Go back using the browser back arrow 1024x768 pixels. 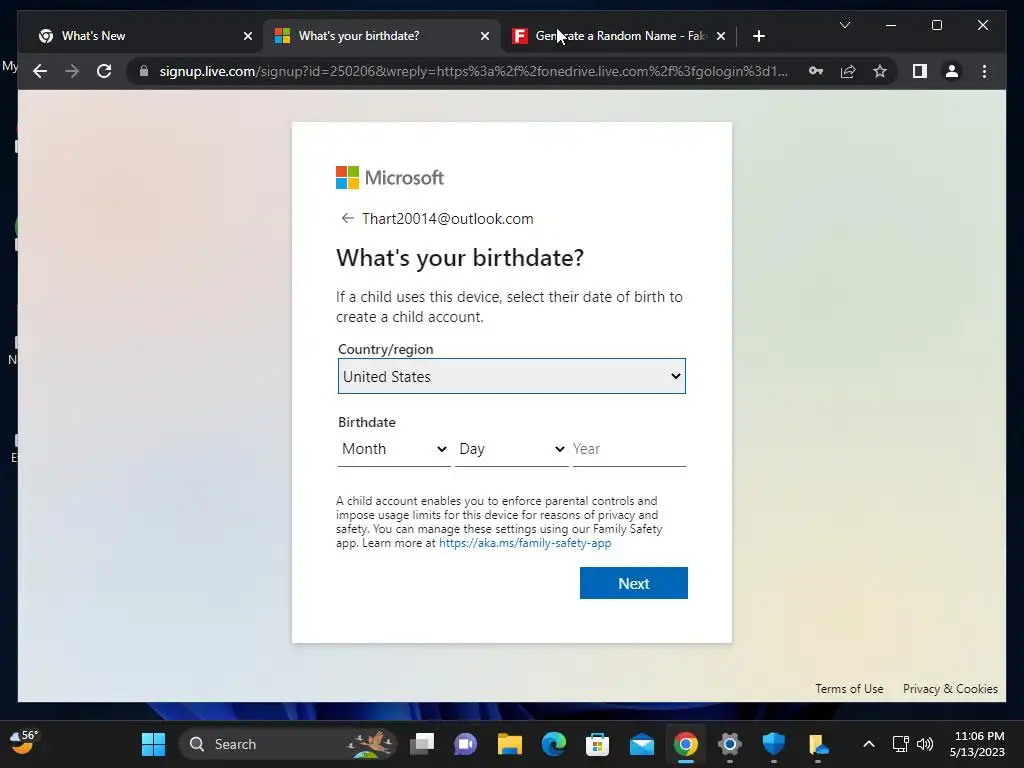point(40,71)
